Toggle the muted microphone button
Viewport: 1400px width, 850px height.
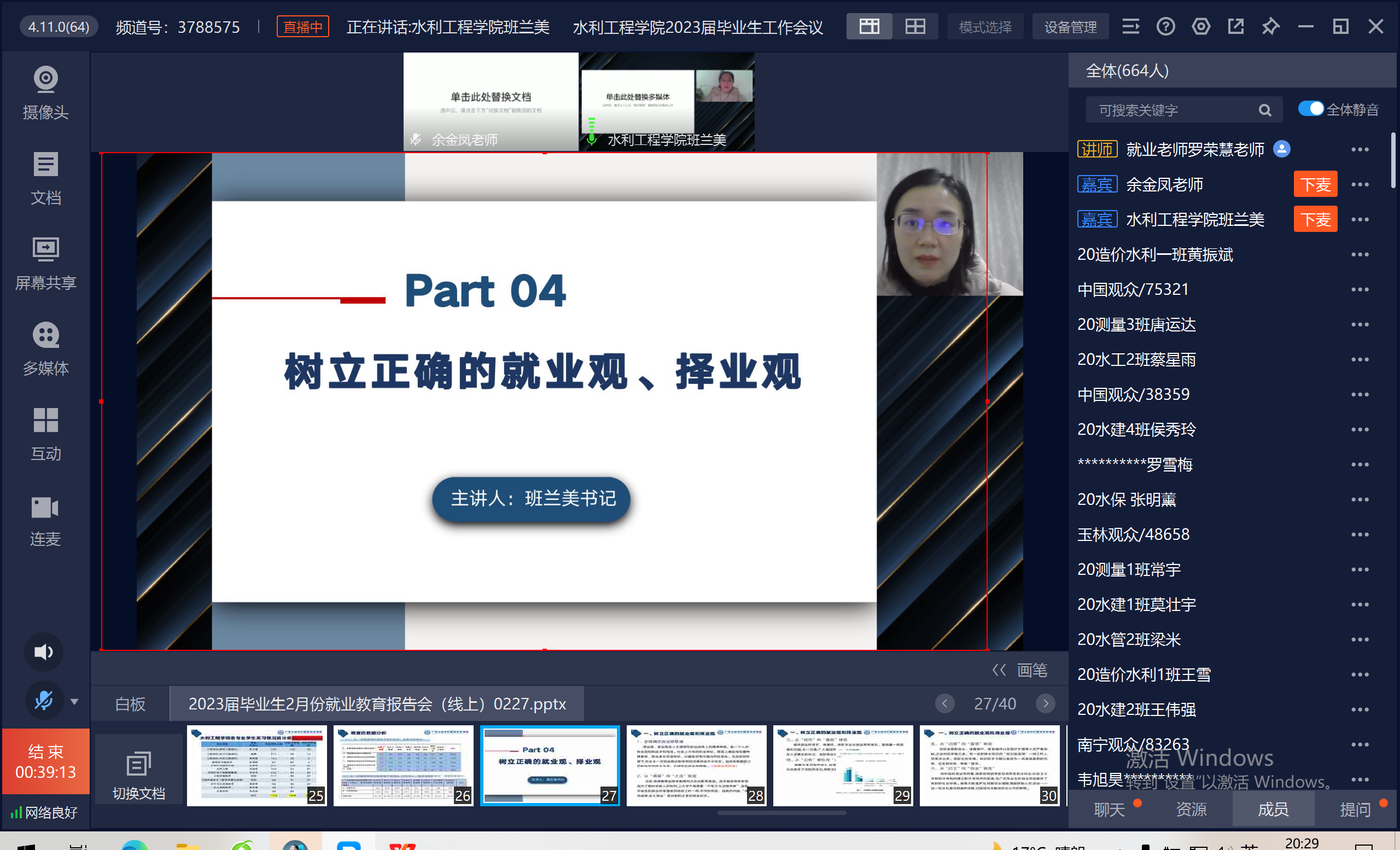pos(44,701)
